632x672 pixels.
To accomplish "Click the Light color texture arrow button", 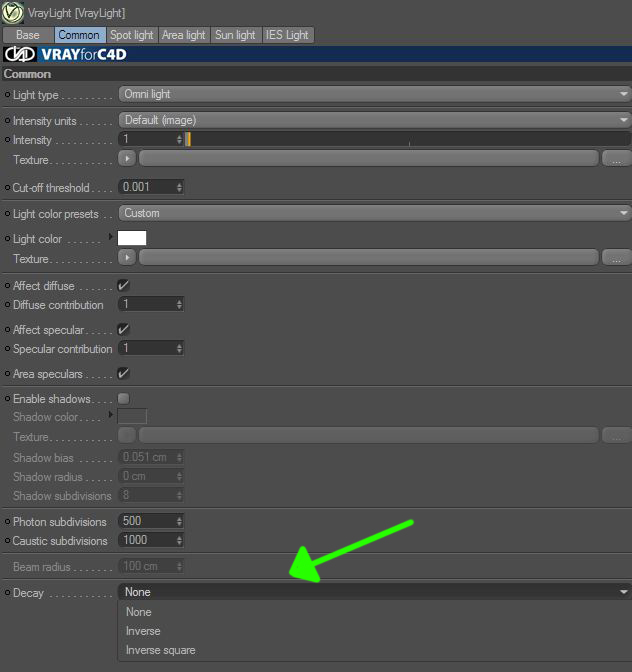I will point(127,258).
